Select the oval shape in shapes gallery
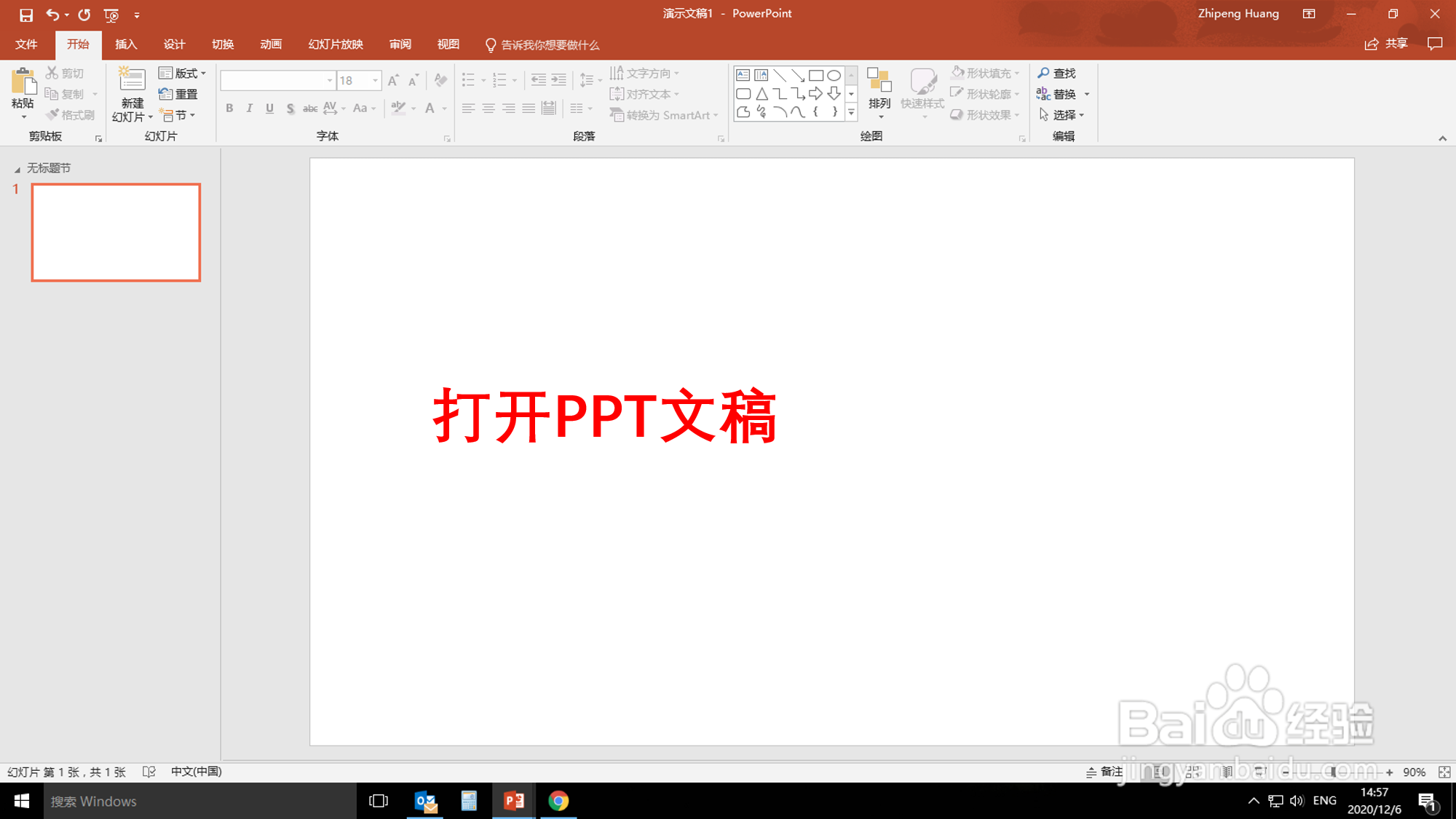This screenshot has height=819, width=1456. (834, 75)
